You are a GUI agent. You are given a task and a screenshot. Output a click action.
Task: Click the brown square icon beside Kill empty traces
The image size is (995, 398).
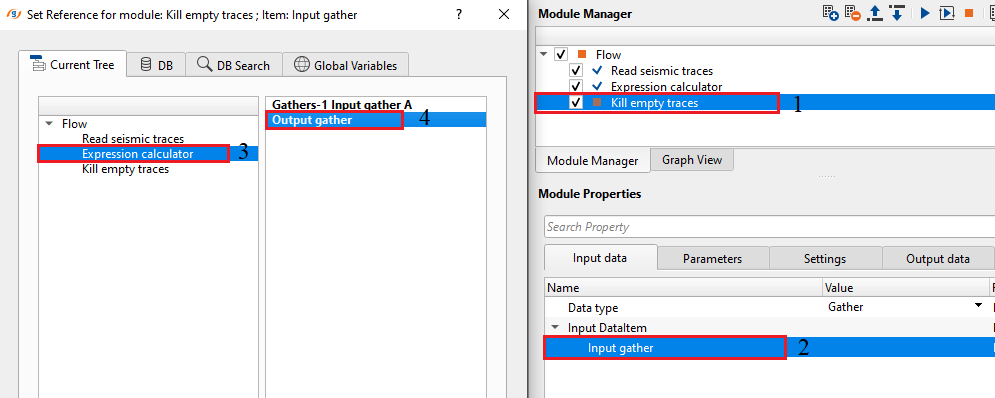(597, 102)
